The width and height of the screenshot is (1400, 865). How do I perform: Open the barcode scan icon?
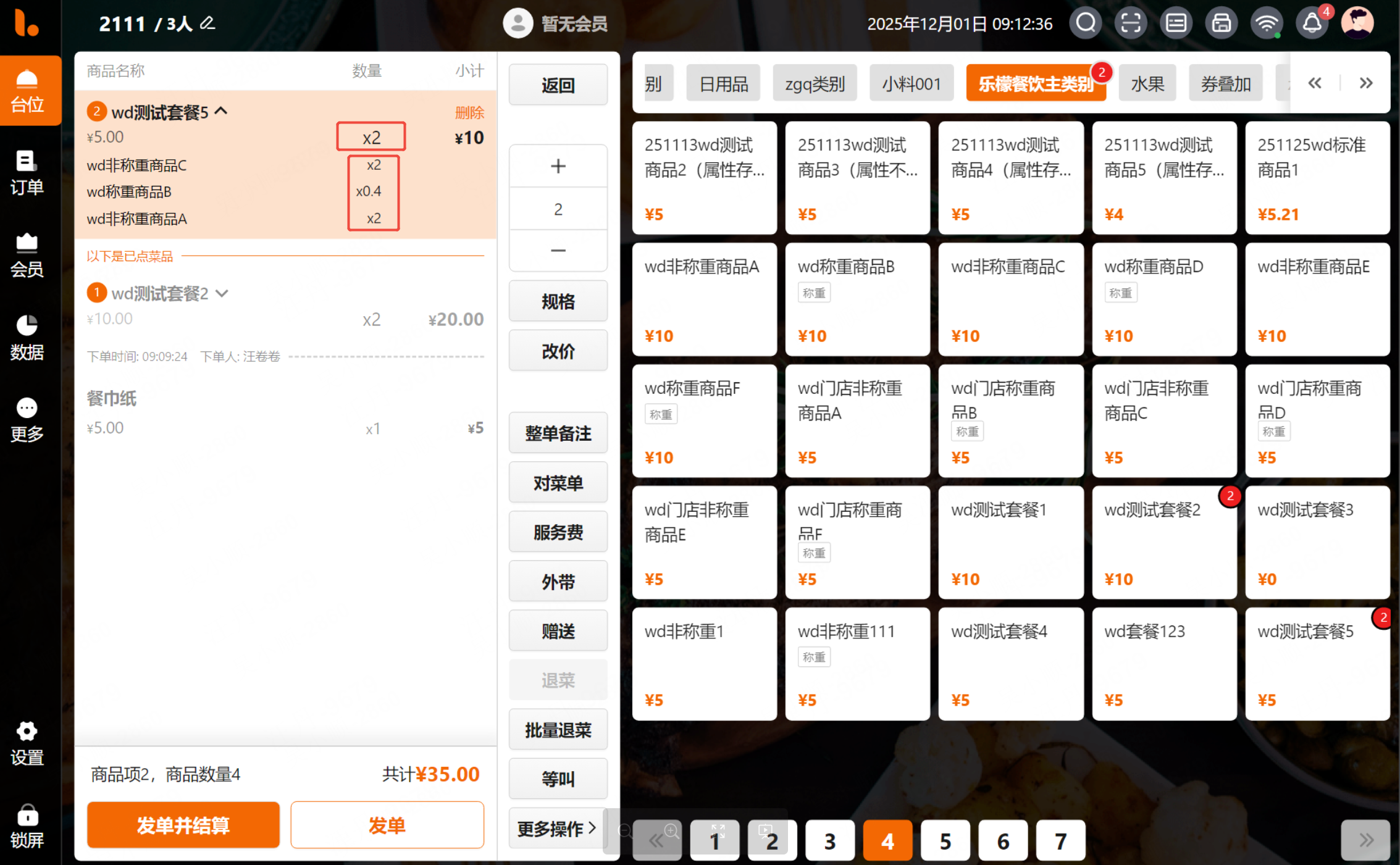click(x=1131, y=23)
